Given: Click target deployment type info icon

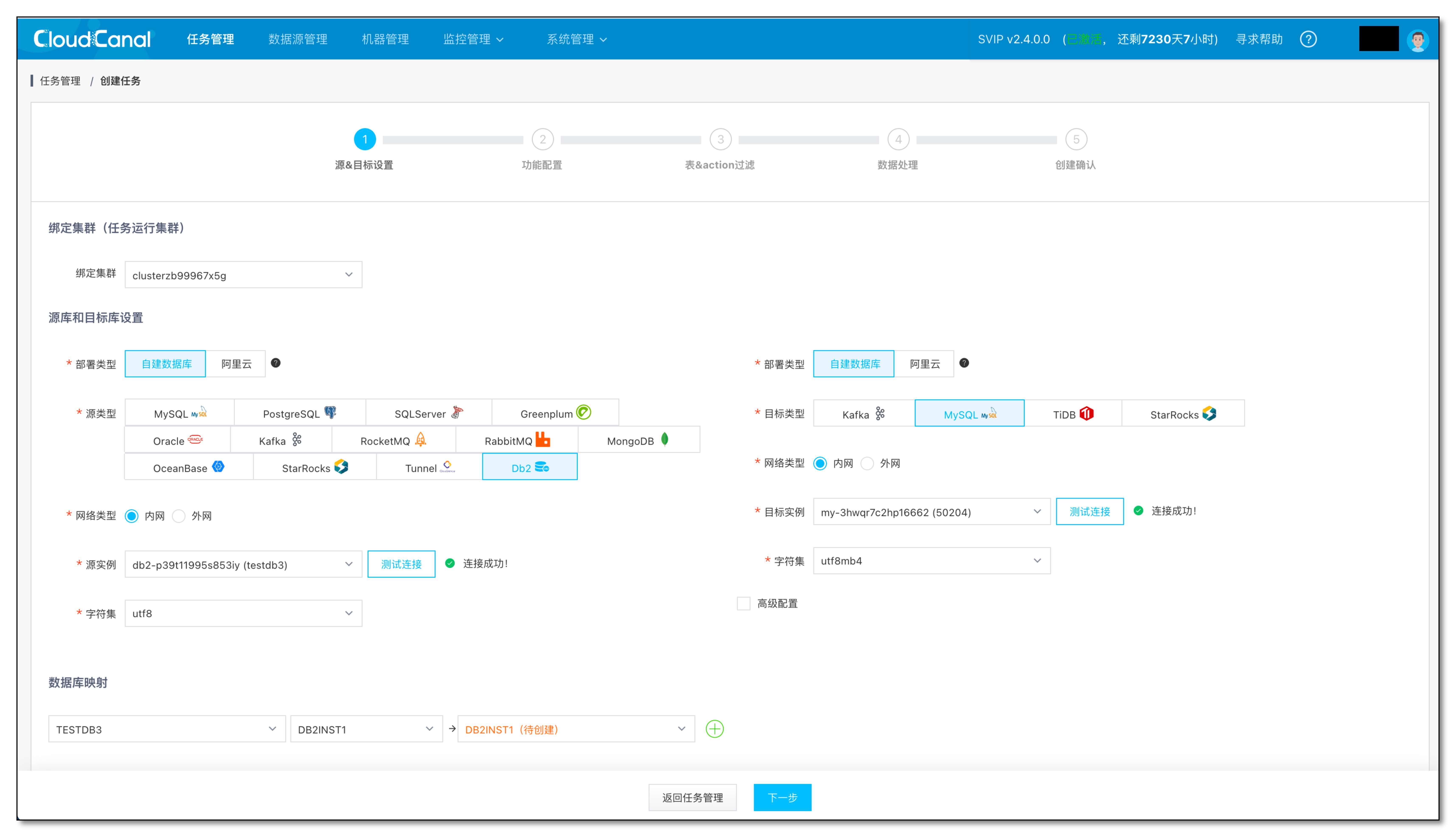Looking at the screenshot, I should (964, 363).
